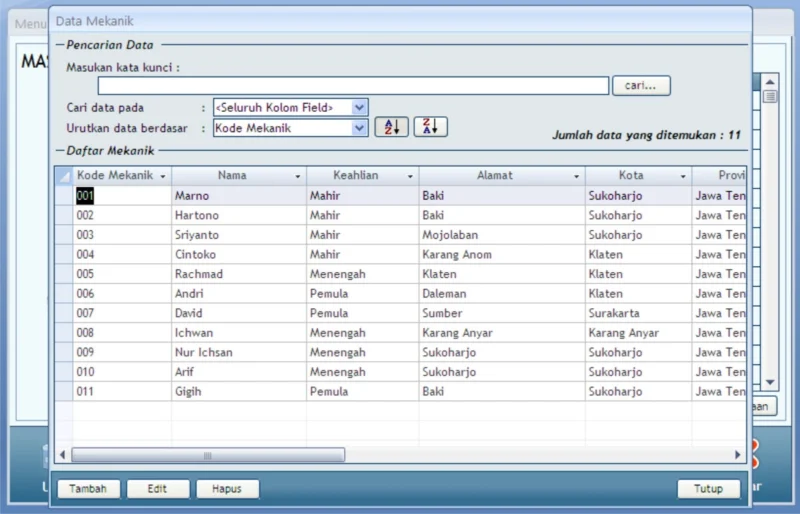Select the name Hartono
The width and height of the screenshot is (800, 514).
coord(196,215)
